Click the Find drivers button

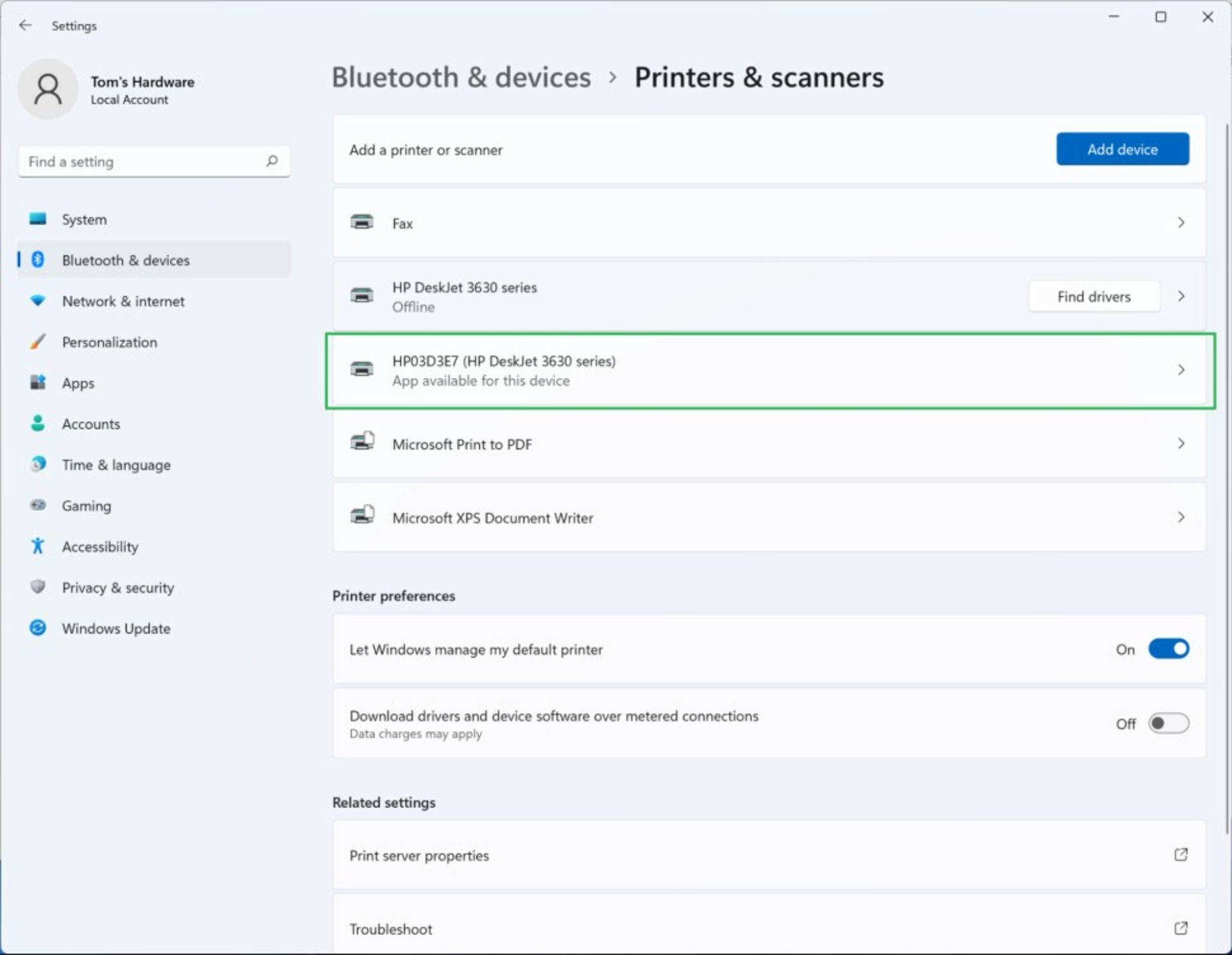(x=1093, y=297)
